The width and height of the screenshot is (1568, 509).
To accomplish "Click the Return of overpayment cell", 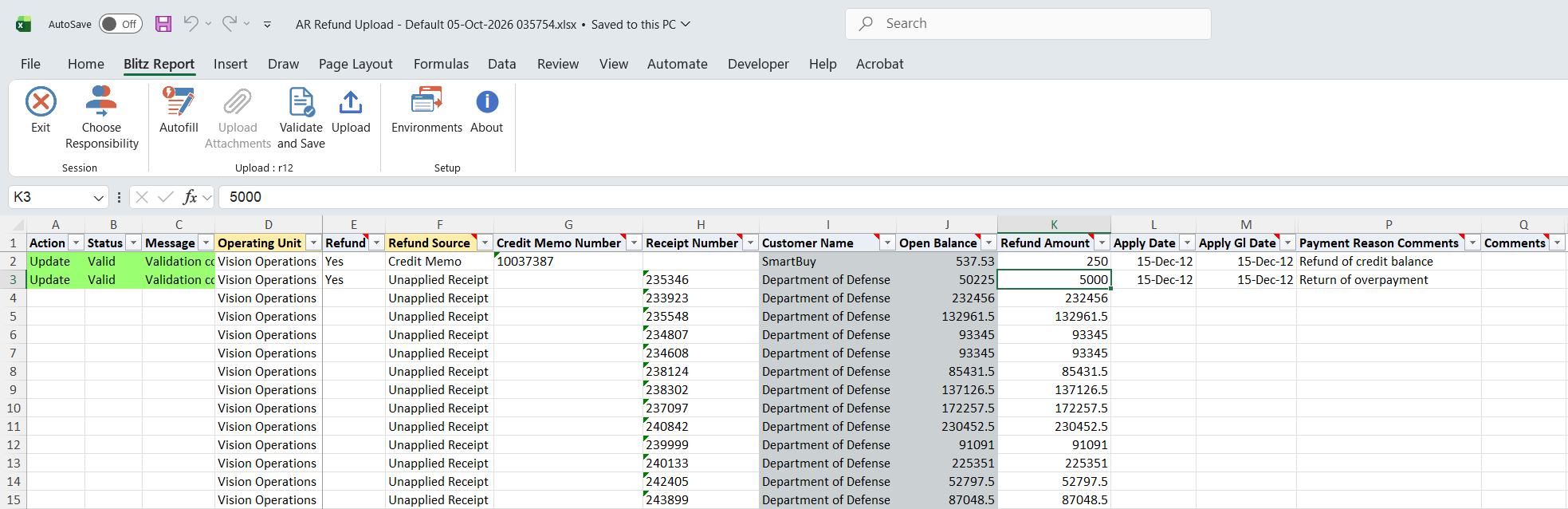I will click(x=1389, y=279).
